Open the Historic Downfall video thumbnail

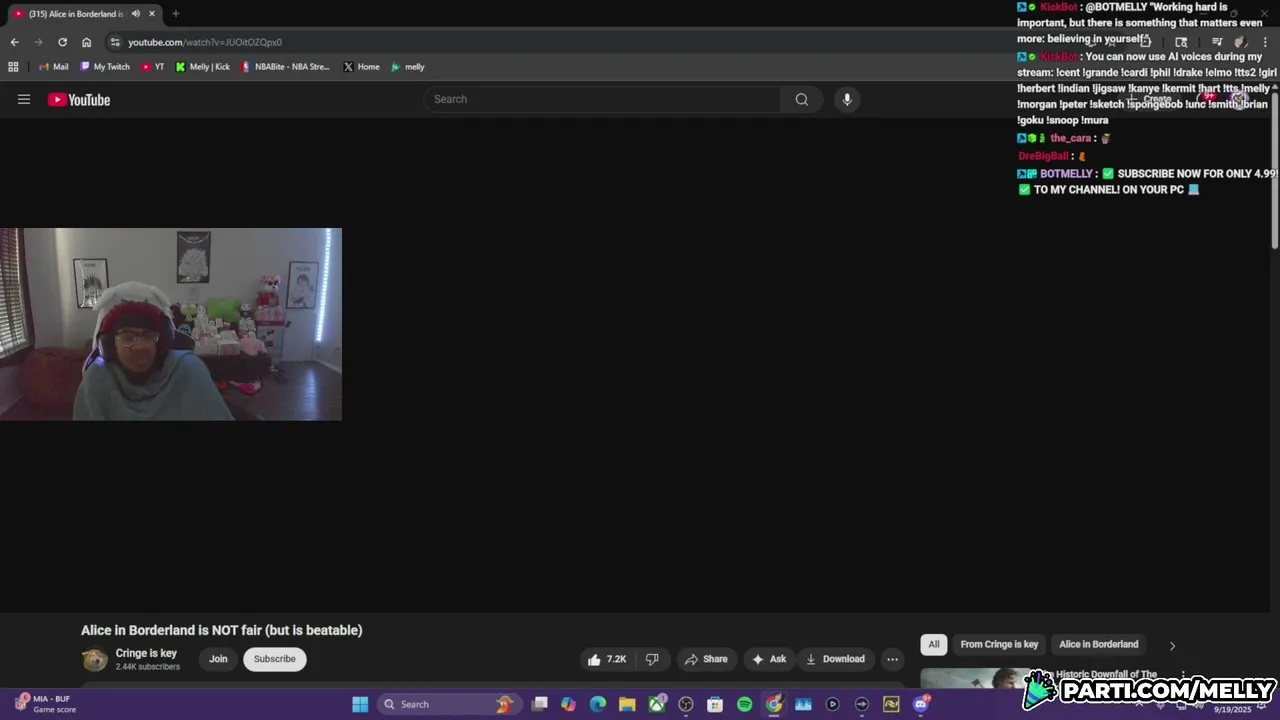(975, 679)
